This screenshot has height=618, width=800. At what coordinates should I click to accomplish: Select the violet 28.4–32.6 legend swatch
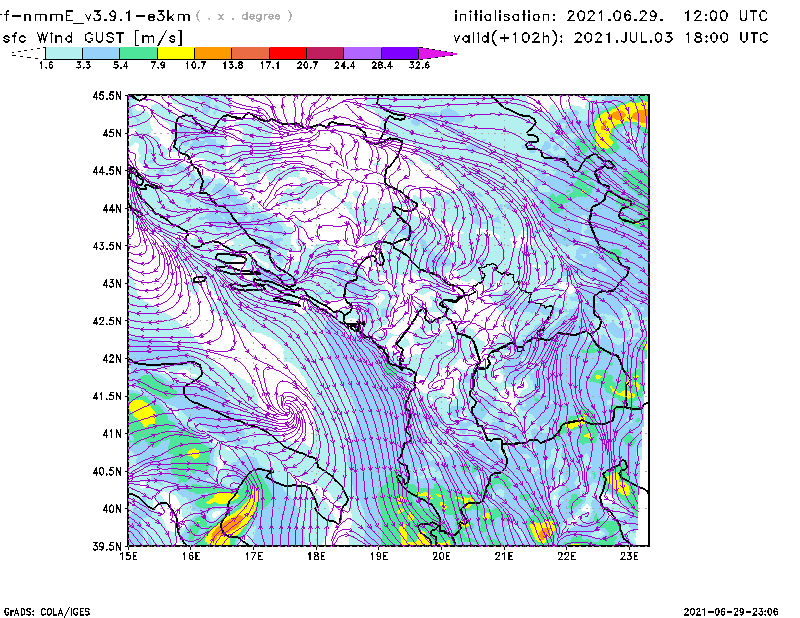coord(400,53)
